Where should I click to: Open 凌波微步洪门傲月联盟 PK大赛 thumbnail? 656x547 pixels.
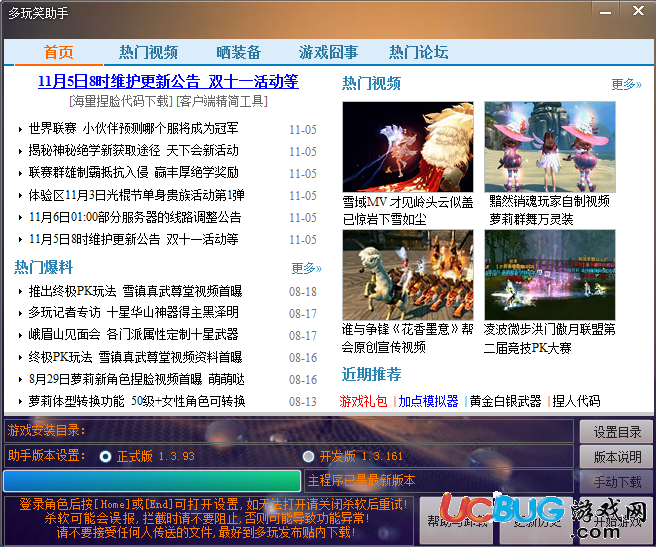pyautogui.click(x=550, y=275)
